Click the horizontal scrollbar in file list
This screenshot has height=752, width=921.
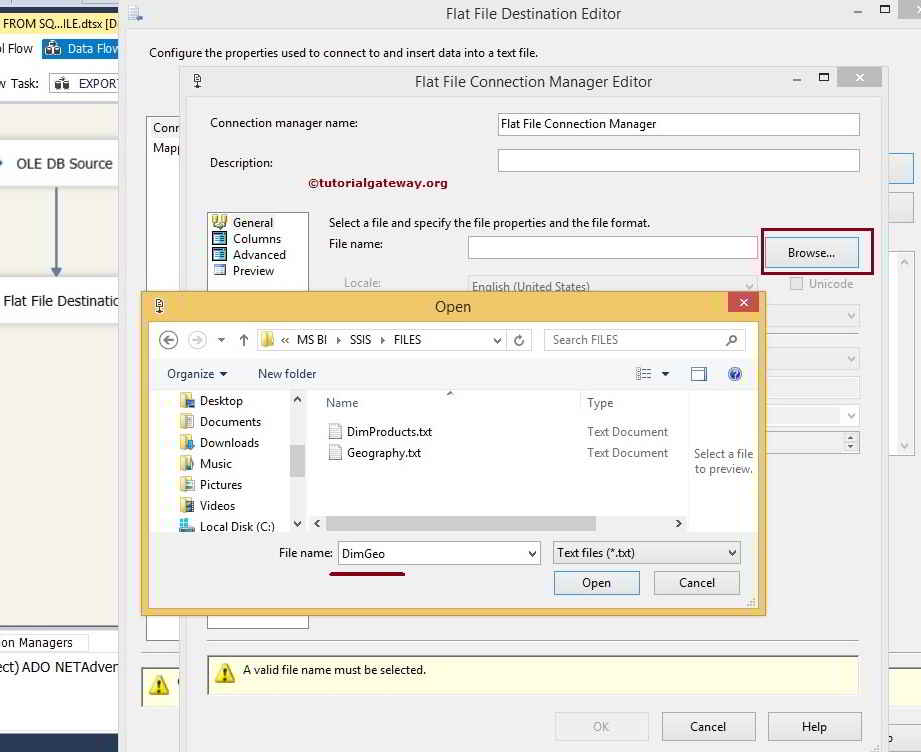coord(460,524)
